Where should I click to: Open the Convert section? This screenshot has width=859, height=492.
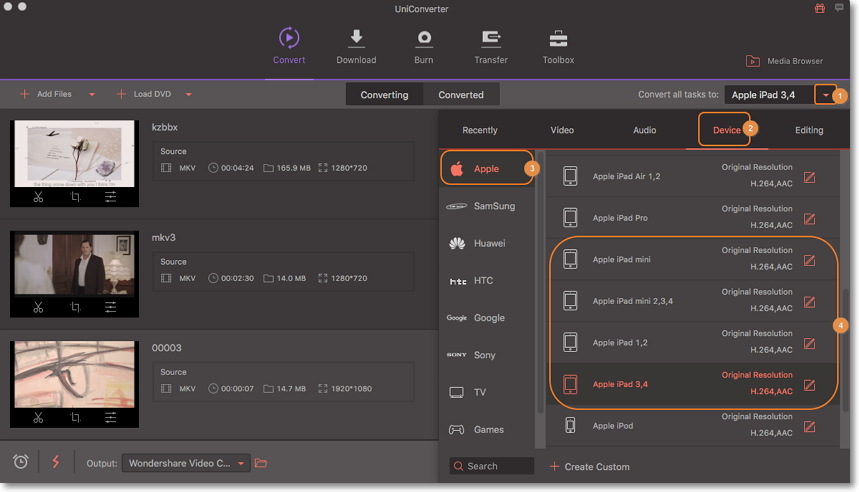[289, 46]
